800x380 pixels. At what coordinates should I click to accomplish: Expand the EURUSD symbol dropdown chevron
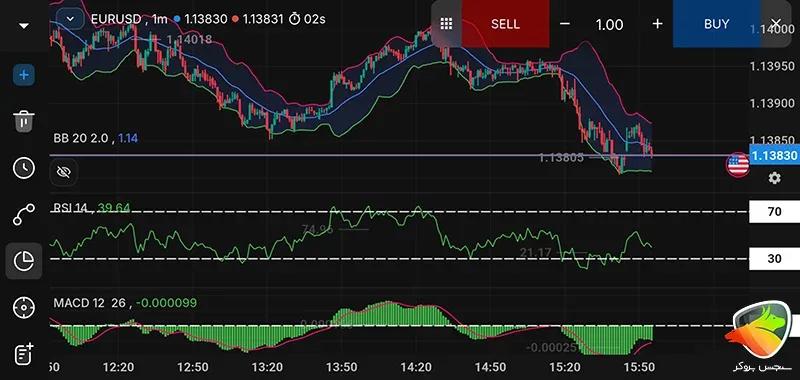click(x=70, y=19)
